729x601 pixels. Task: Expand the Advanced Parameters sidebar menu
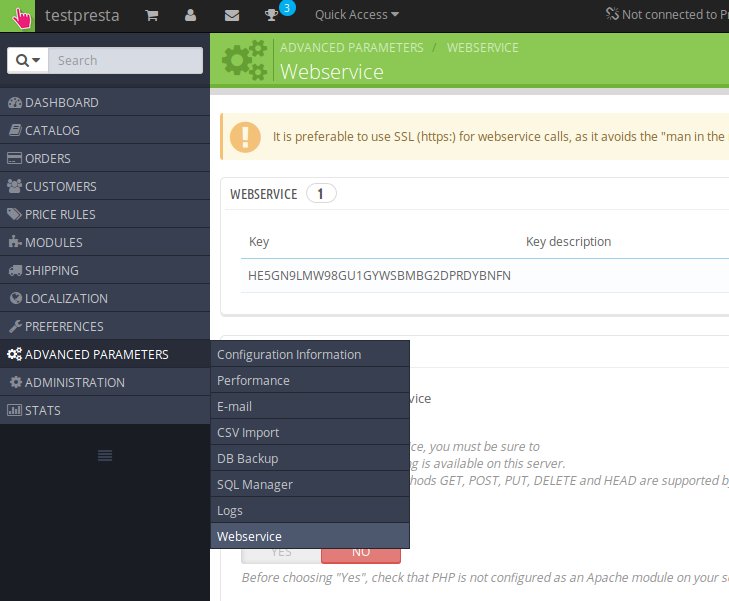(96, 355)
